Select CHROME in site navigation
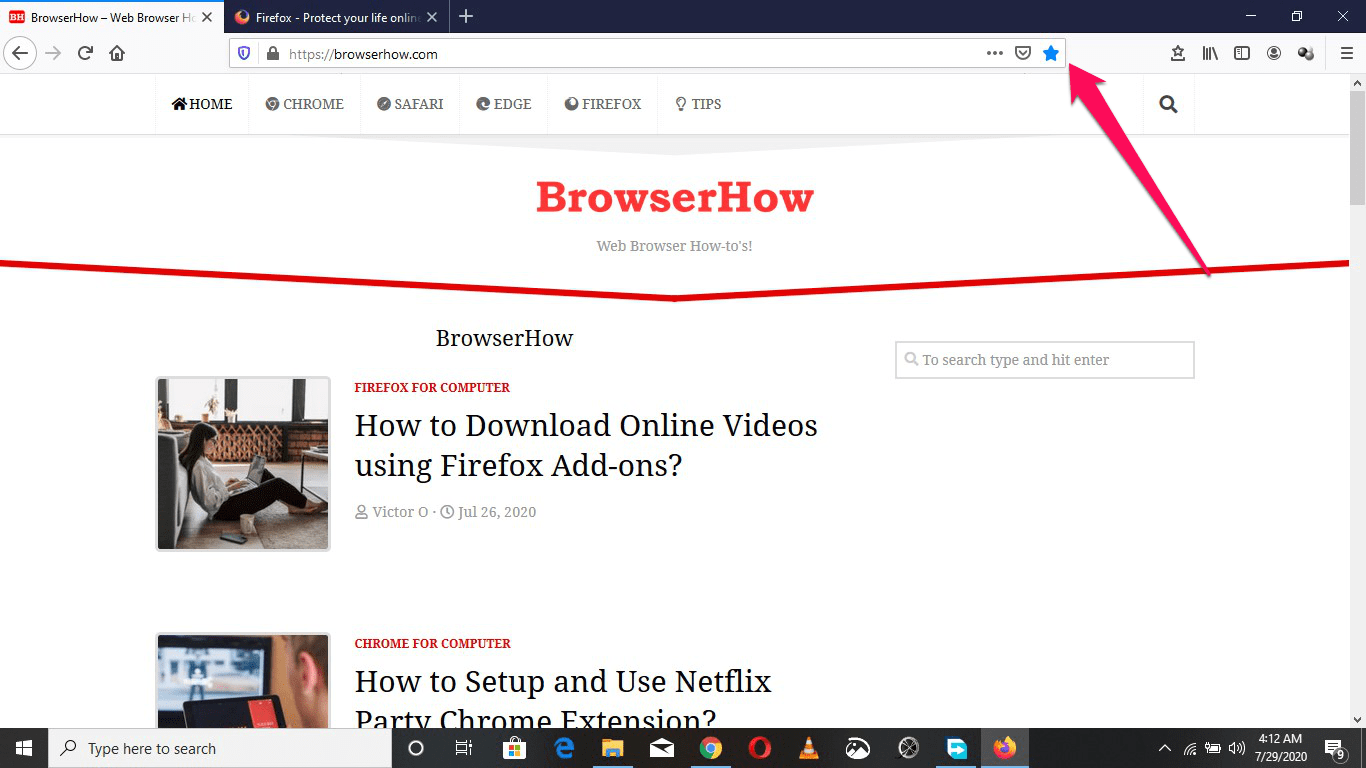 [305, 104]
